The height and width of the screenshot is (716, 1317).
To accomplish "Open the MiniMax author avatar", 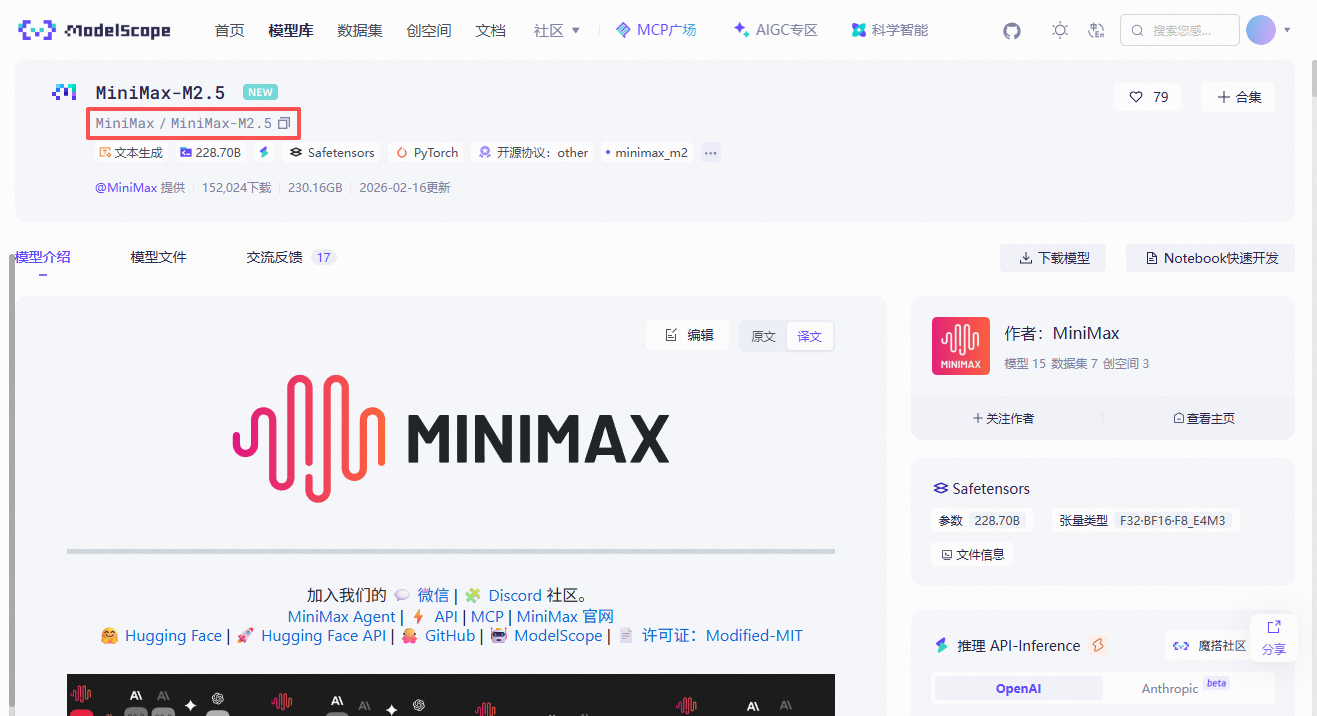I will click(960, 346).
